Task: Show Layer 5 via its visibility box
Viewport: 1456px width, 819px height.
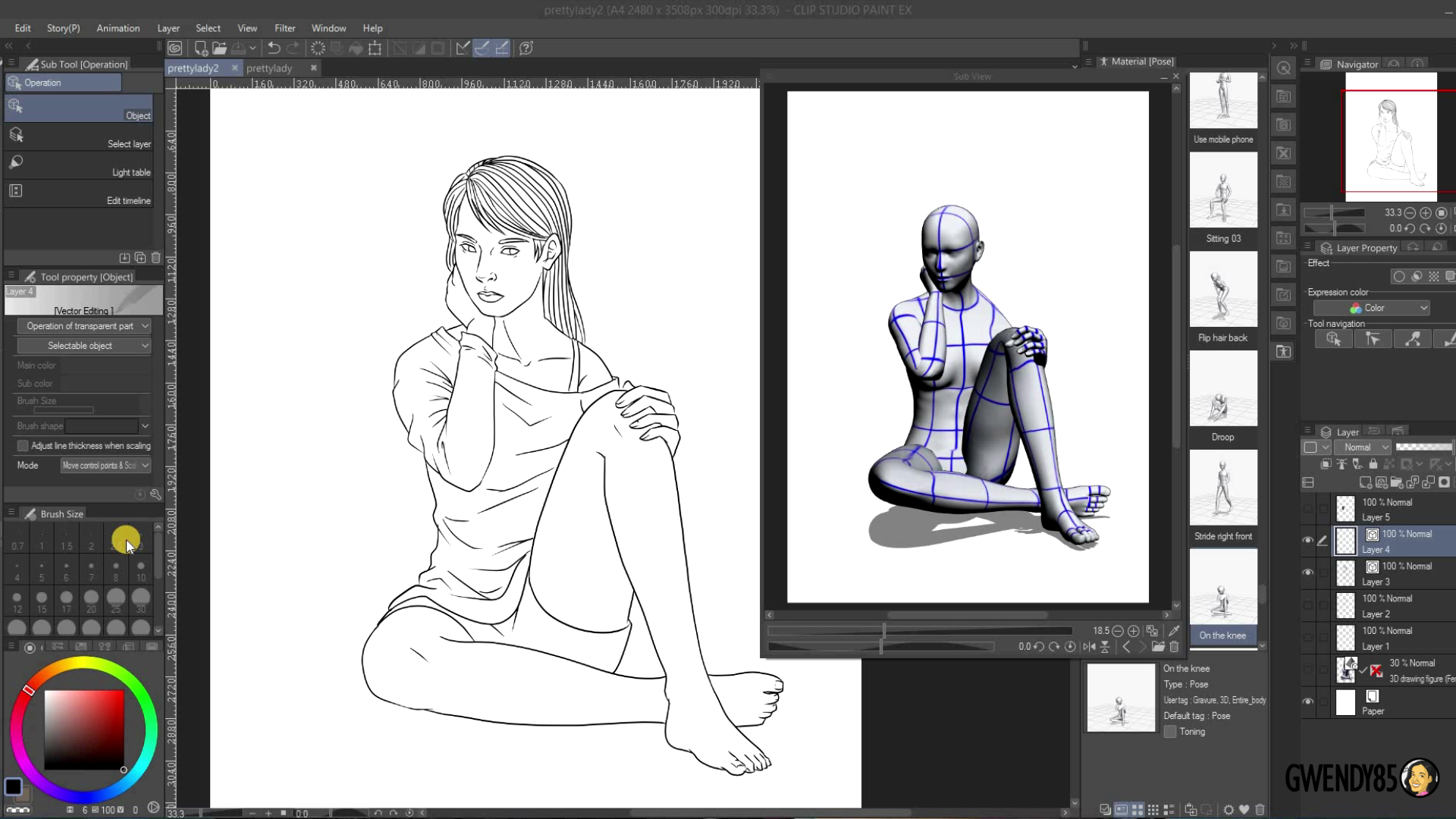Action: (x=1307, y=508)
